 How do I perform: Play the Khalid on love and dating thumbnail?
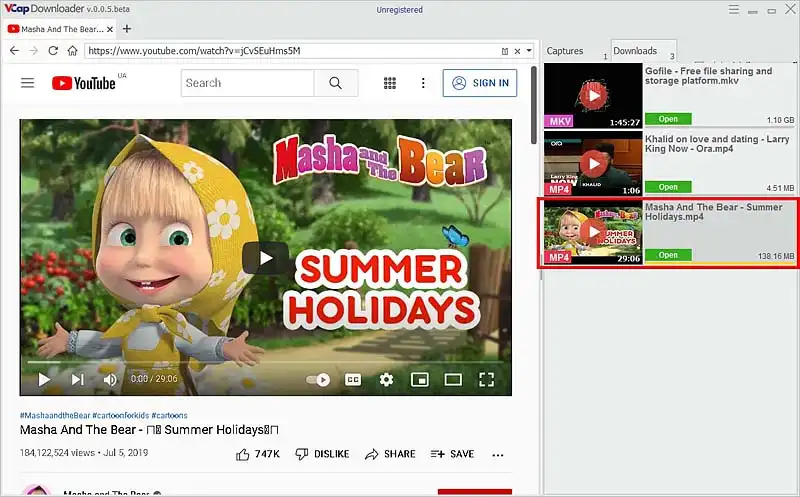[x=593, y=163]
